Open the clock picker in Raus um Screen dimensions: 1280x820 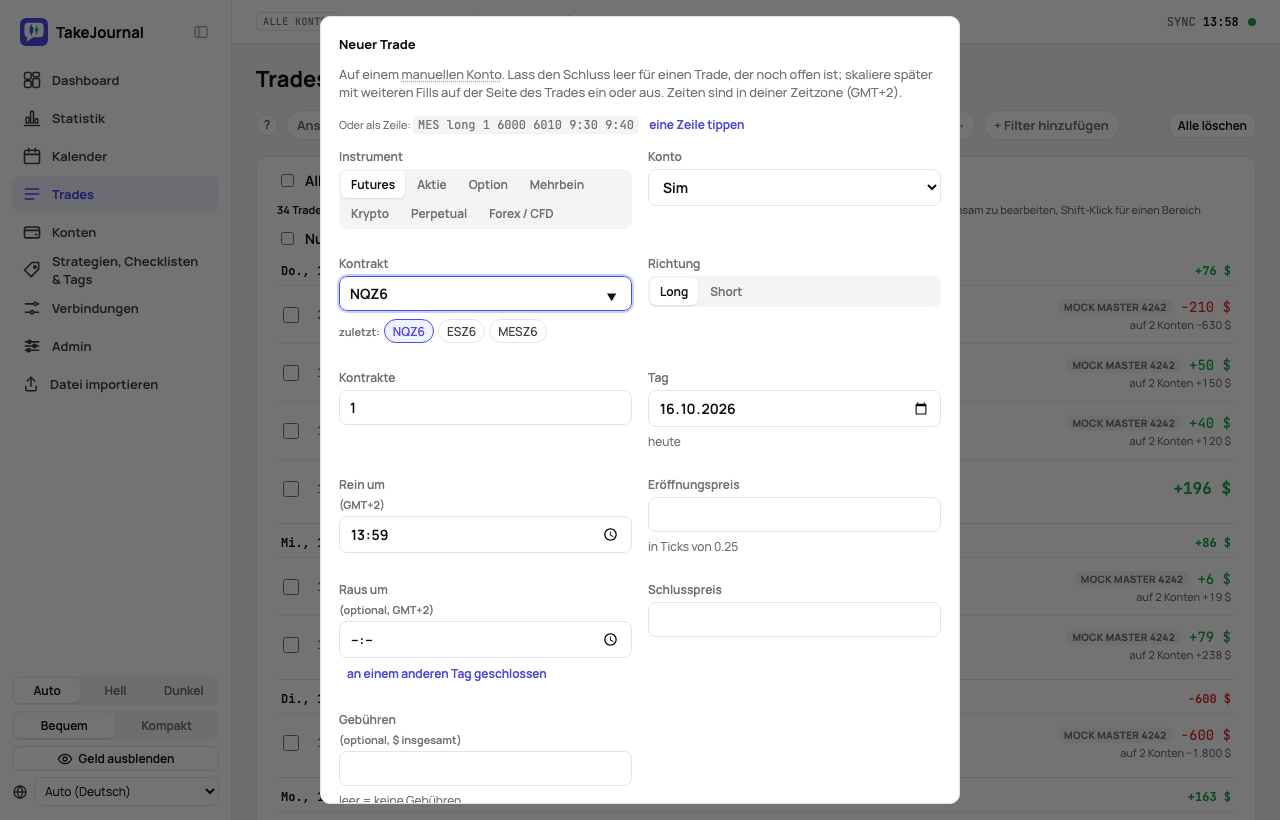[x=611, y=640]
